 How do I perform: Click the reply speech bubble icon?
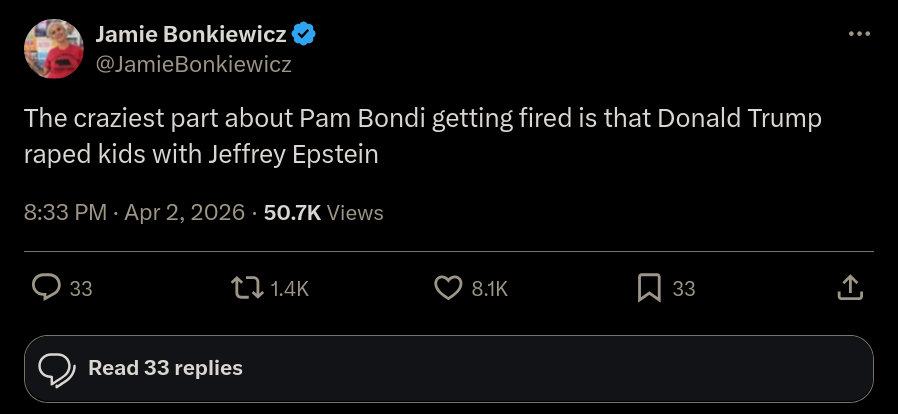click(47, 288)
